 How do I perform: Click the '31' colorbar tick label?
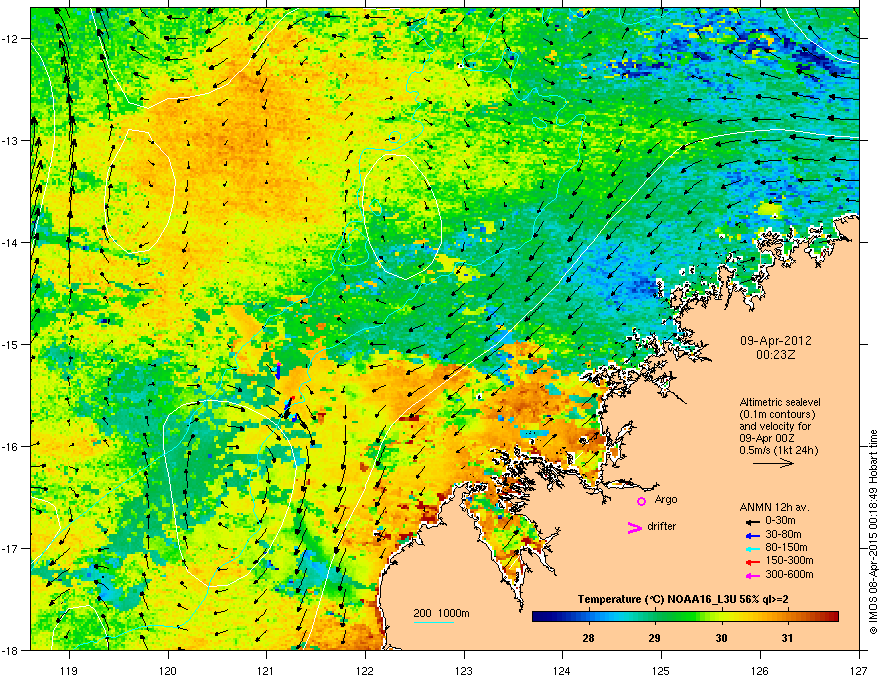[787, 638]
